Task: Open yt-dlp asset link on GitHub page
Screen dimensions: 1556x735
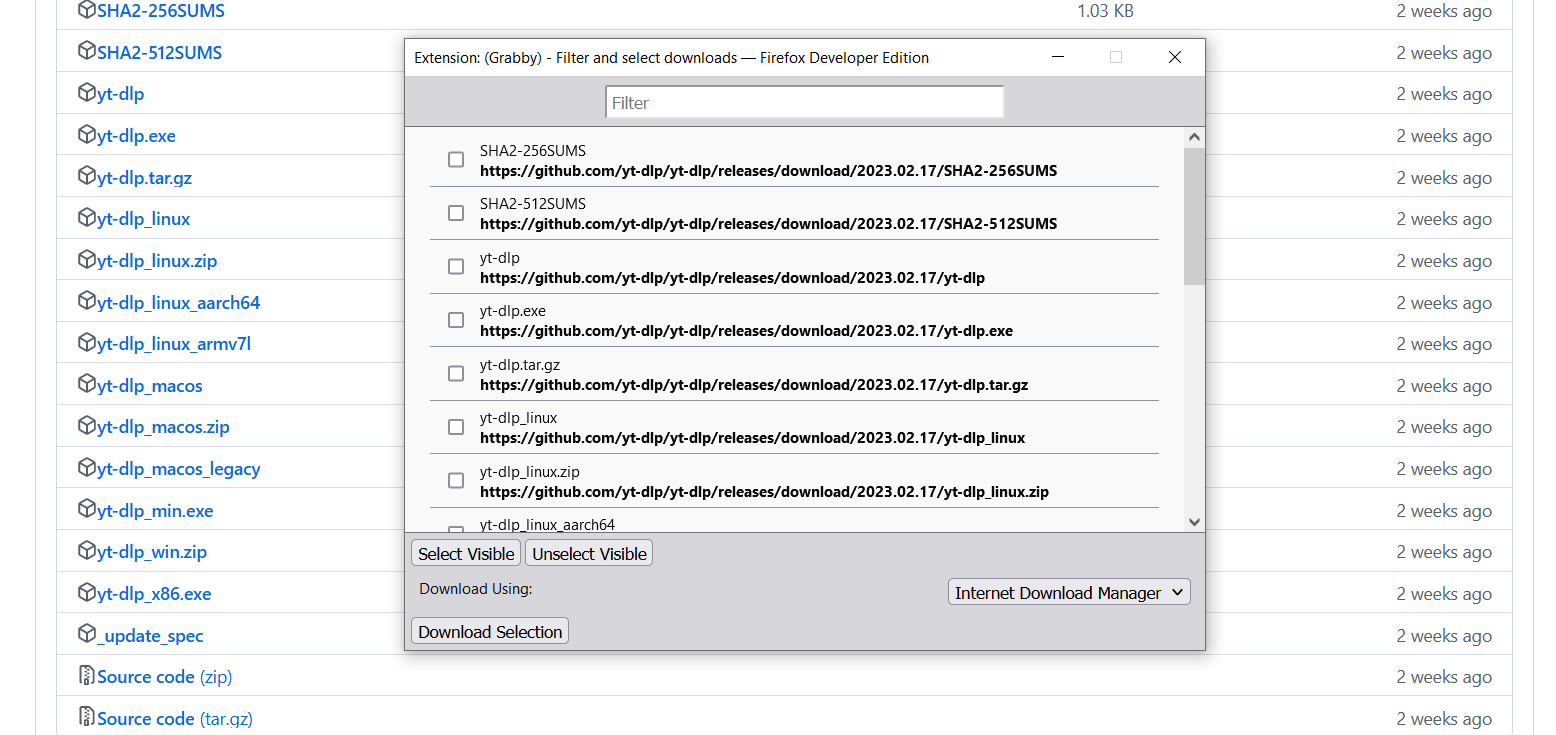Action: (x=121, y=94)
